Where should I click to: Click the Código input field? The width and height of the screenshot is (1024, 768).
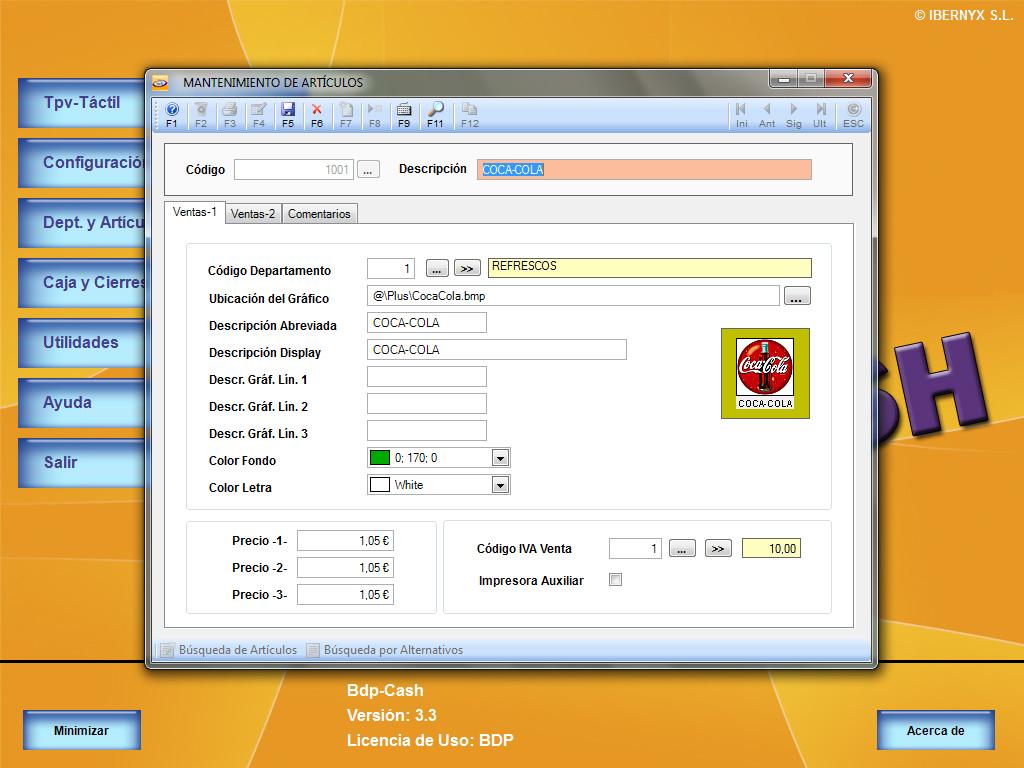(294, 170)
